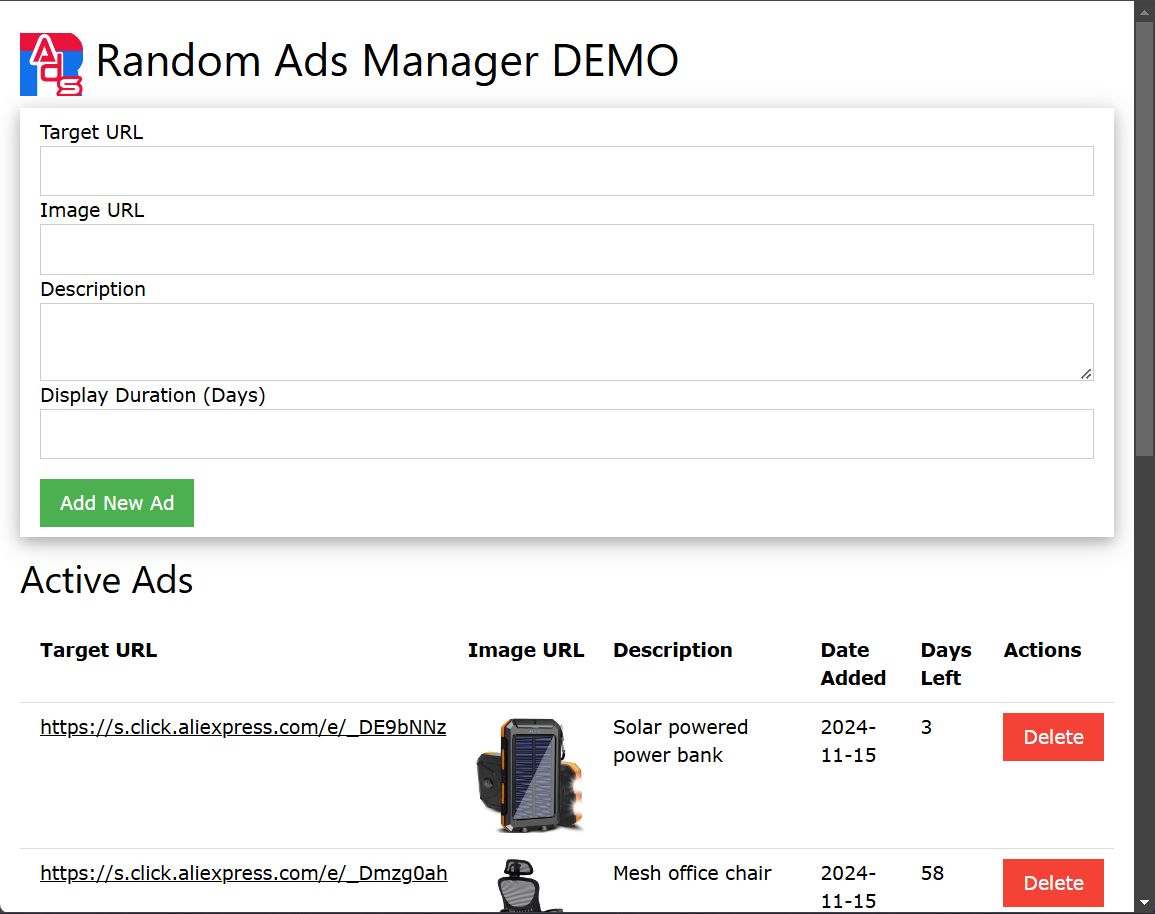Click the Active Ads heading

(106, 580)
